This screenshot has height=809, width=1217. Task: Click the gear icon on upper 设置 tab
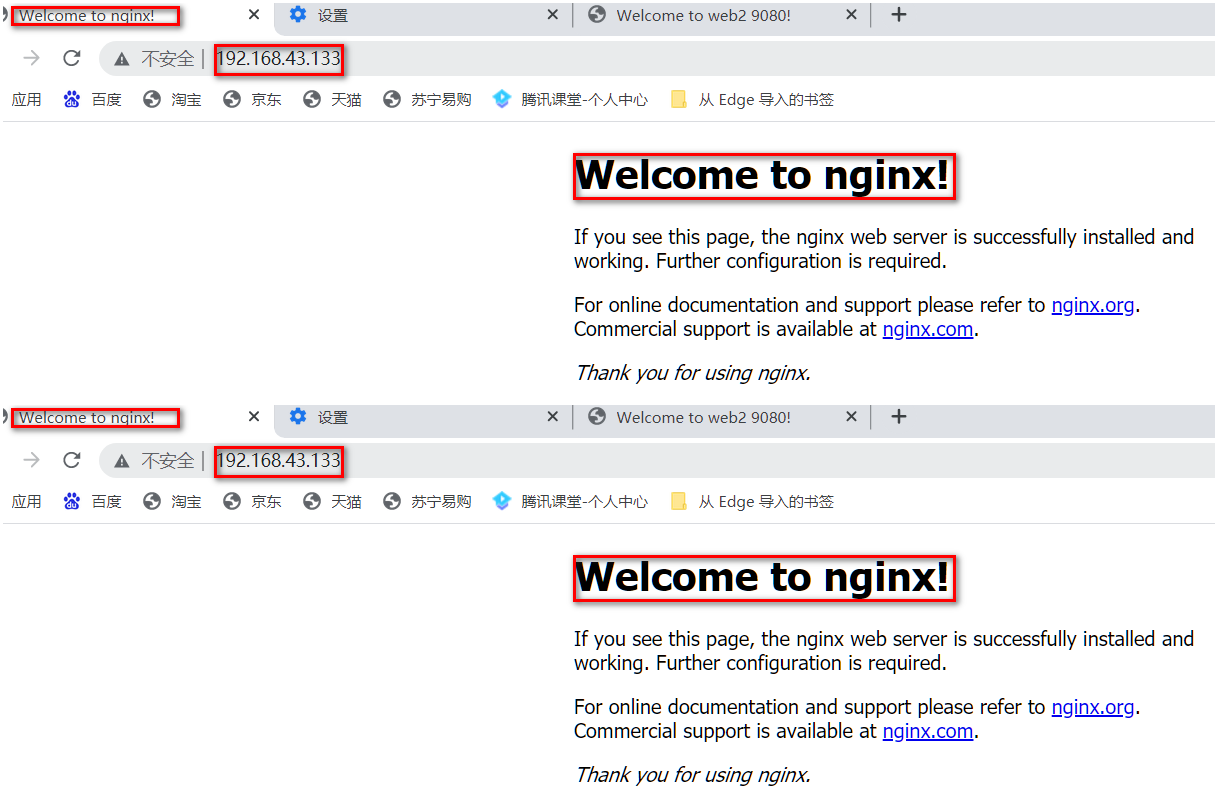point(297,15)
